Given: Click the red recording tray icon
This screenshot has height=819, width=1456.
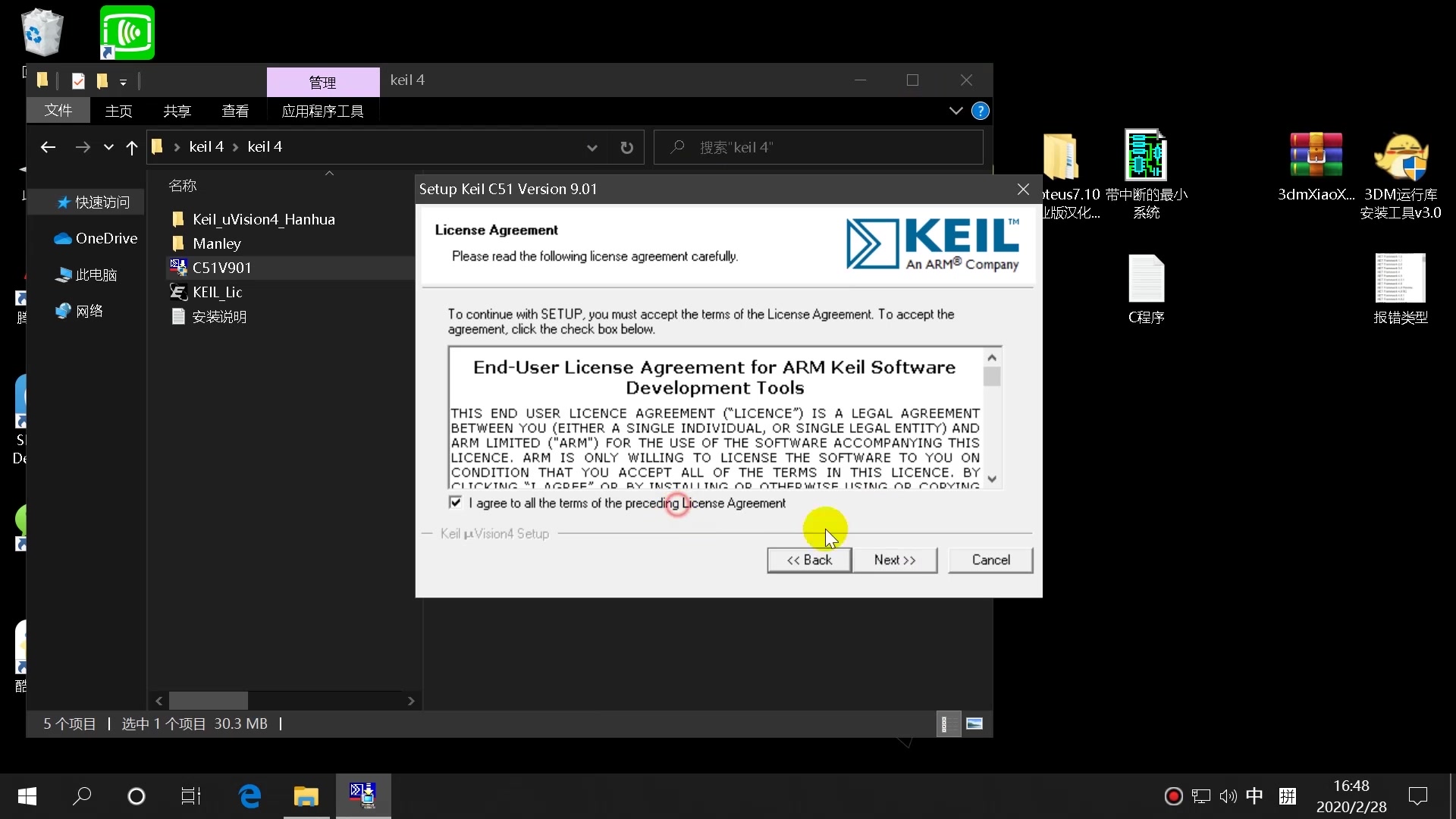Looking at the screenshot, I should (1173, 796).
